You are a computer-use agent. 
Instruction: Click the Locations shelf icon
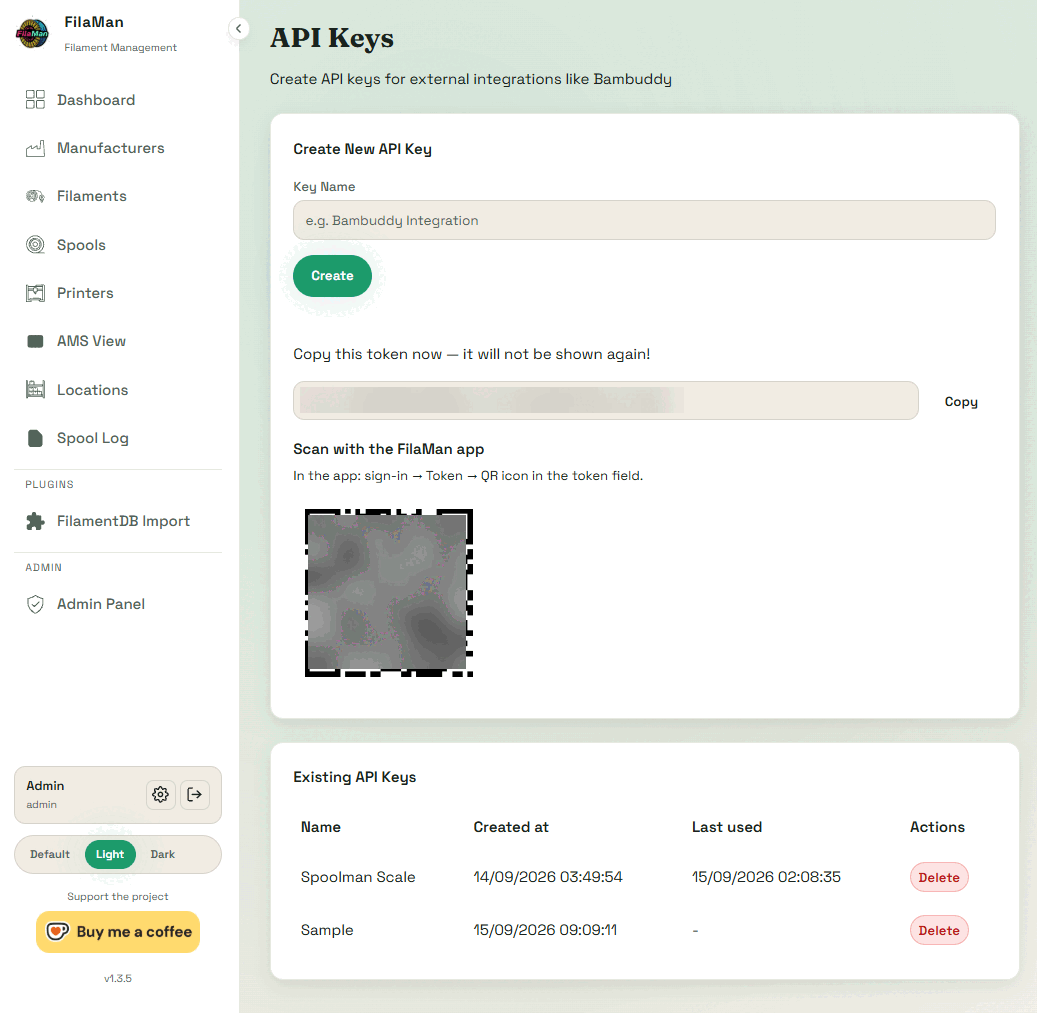[x=35, y=389]
